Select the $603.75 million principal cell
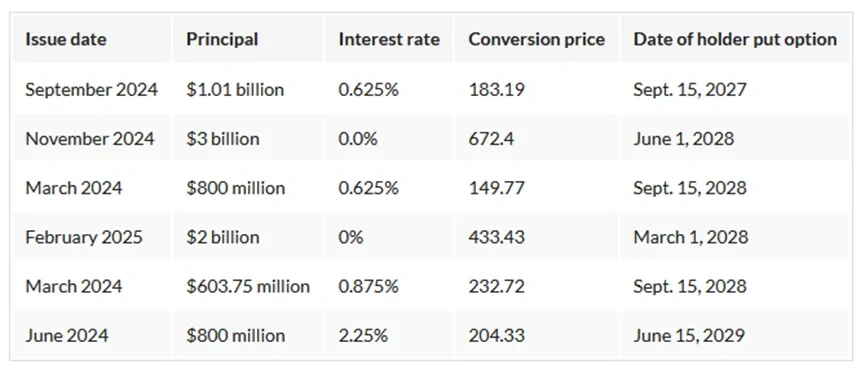865x378 pixels. click(x=248, y=286)
